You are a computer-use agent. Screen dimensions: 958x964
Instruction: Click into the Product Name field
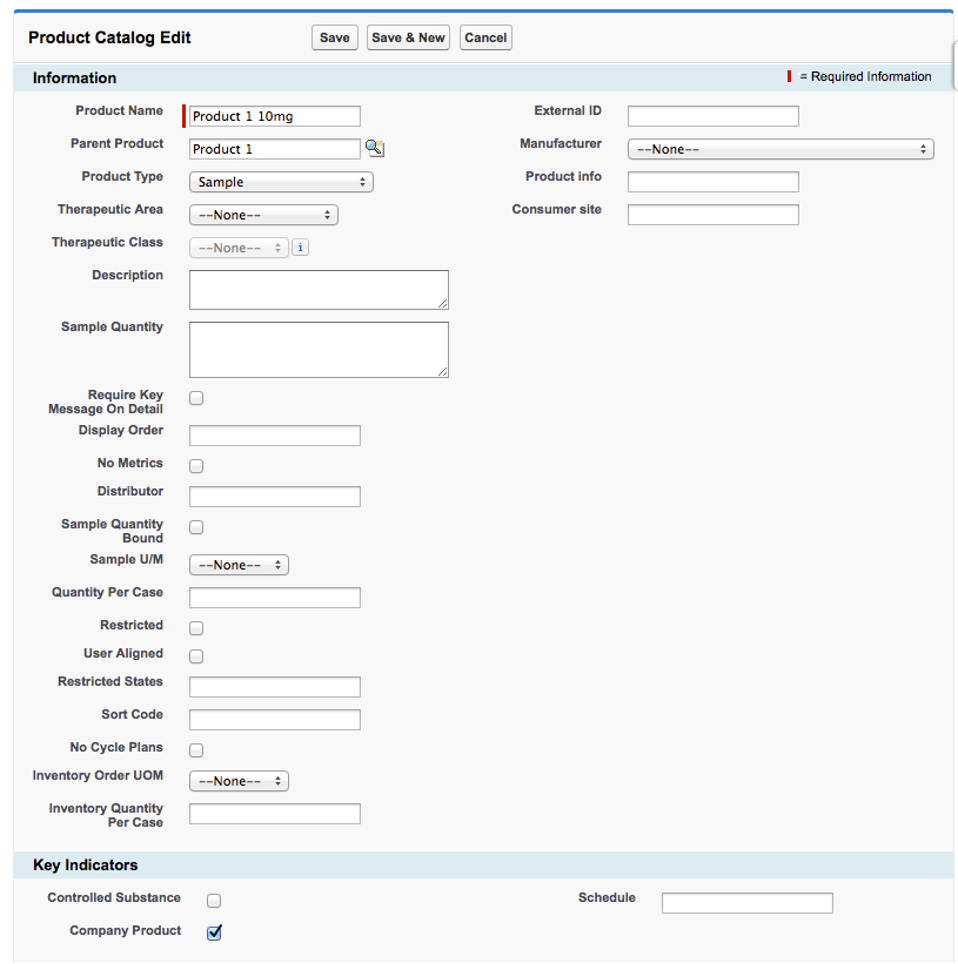coord(275,116)
